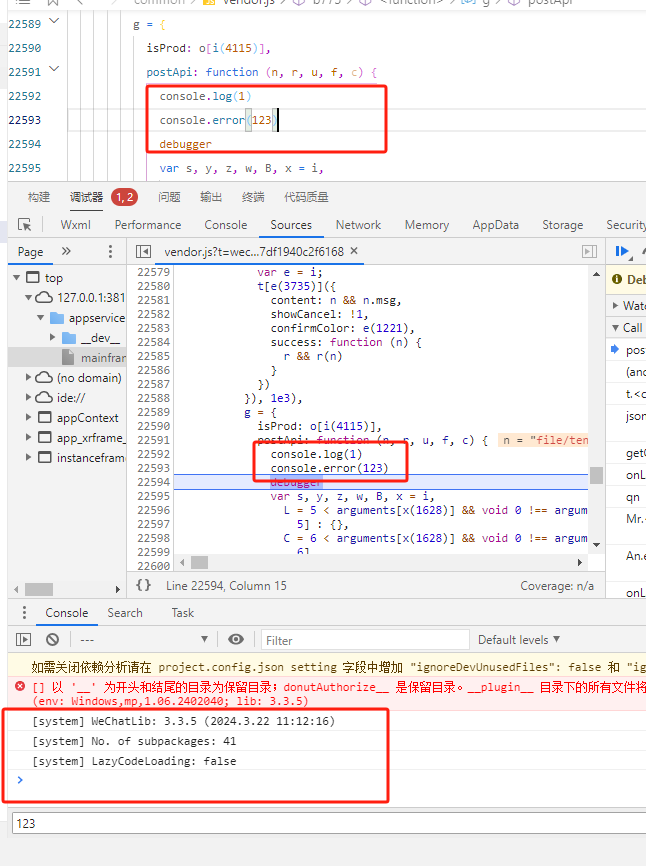This screenshot has width=646, height=866.
Task: Click line number 22592 in Sources gutter
Action: pyautogui.click(x=153, y=454)
